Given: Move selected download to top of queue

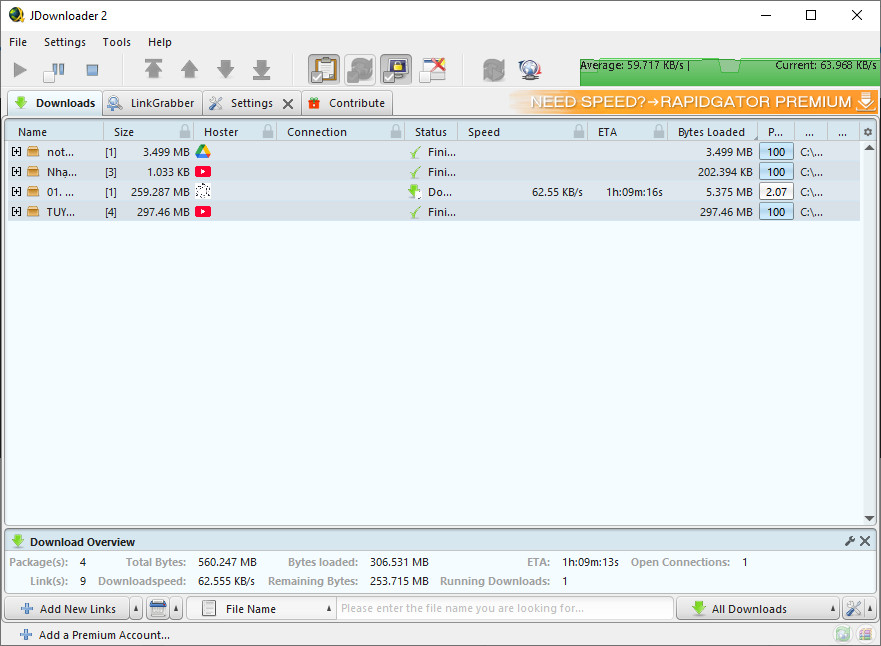Looking at the screenshot, I should 153,69.
